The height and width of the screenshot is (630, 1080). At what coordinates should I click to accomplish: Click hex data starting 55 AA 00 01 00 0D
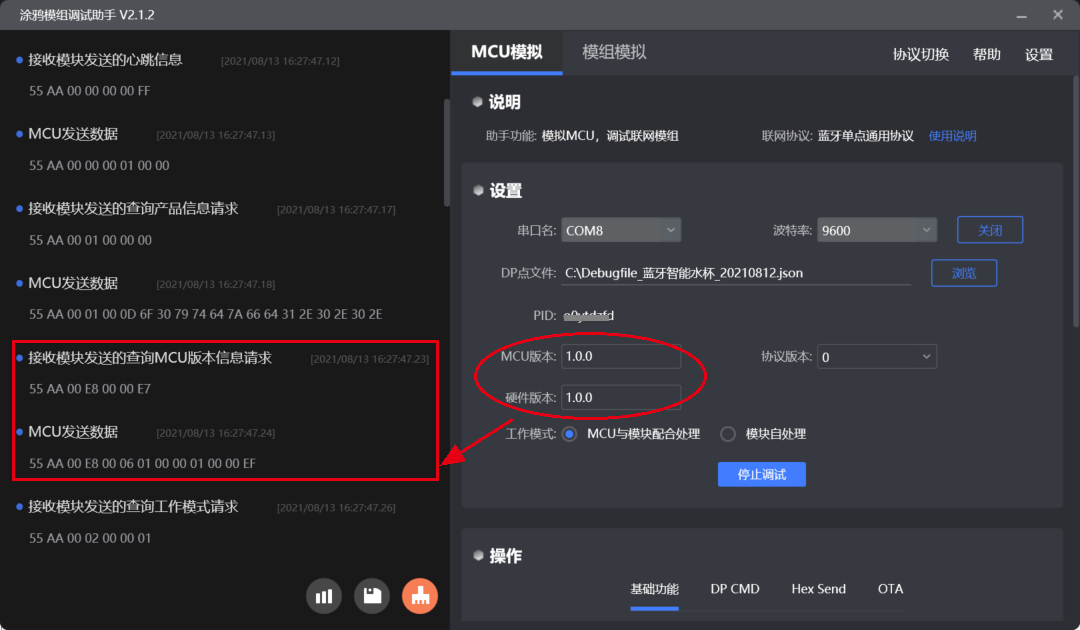[x=205, y=315]
